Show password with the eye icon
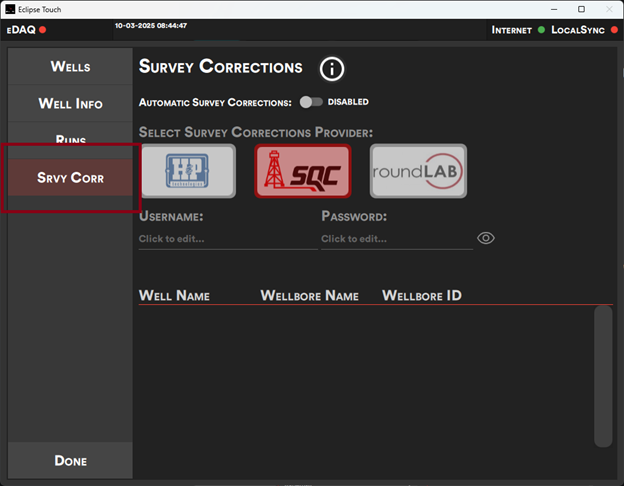The width and height of the screenshot is (624, 486). [x=486, y=238]
